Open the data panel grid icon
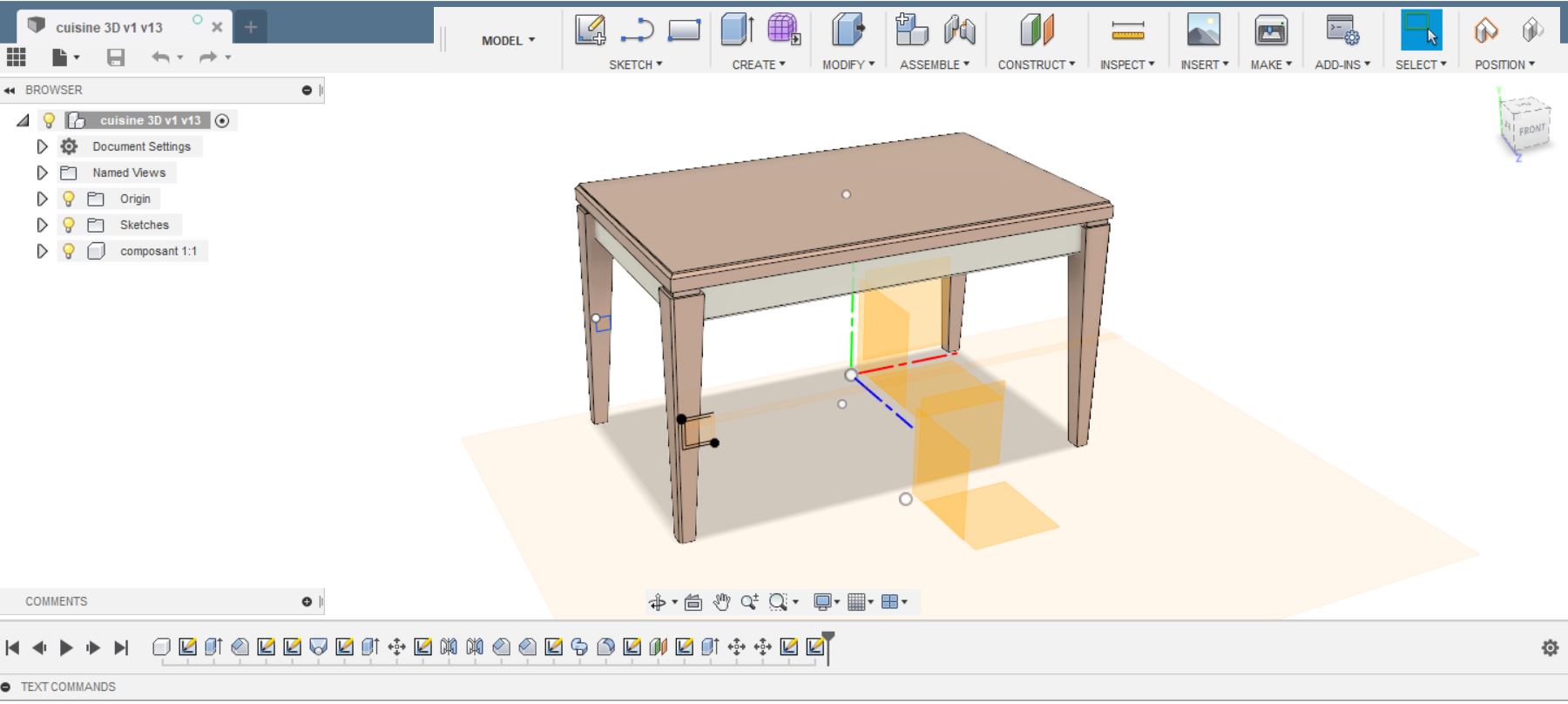1568x704 pixels. tap(16, 58)
